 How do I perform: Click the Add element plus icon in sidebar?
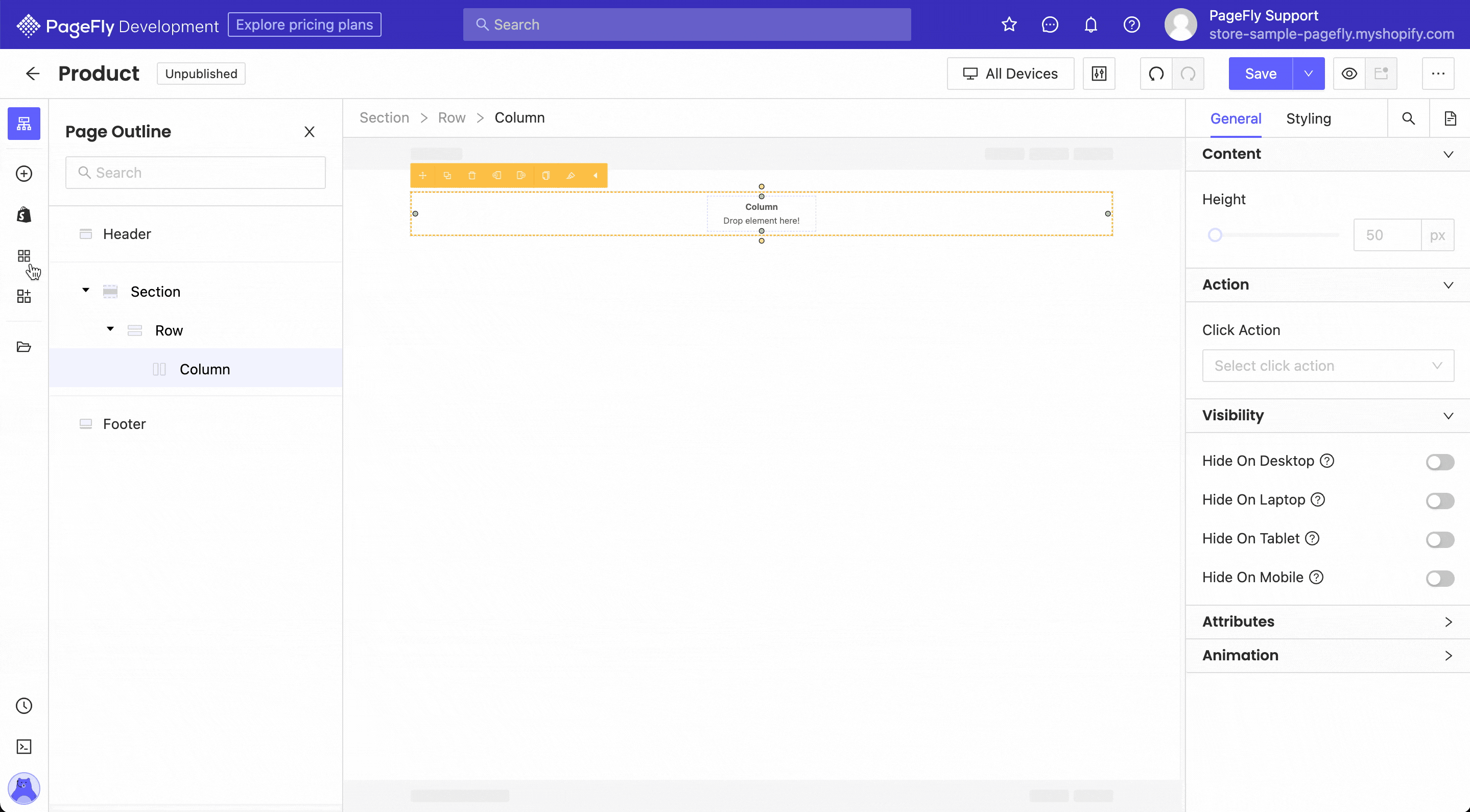(x=24, y=174)
